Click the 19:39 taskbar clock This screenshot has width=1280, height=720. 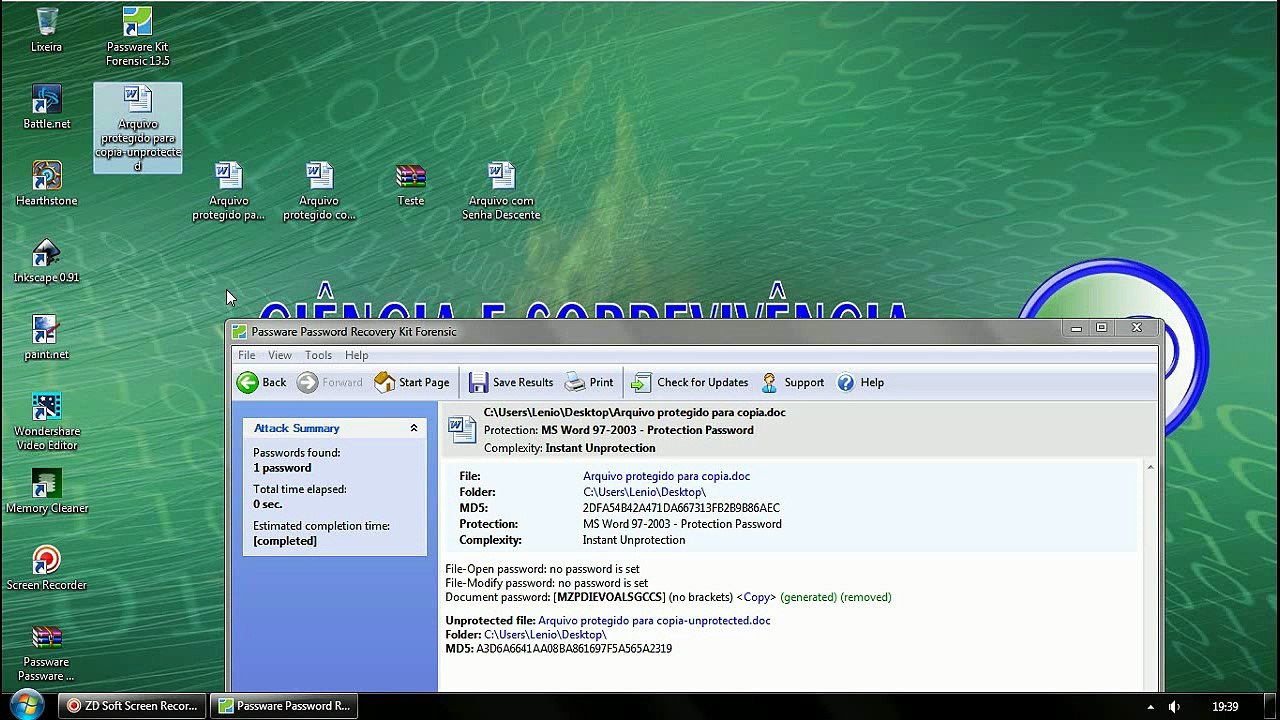1225,707
